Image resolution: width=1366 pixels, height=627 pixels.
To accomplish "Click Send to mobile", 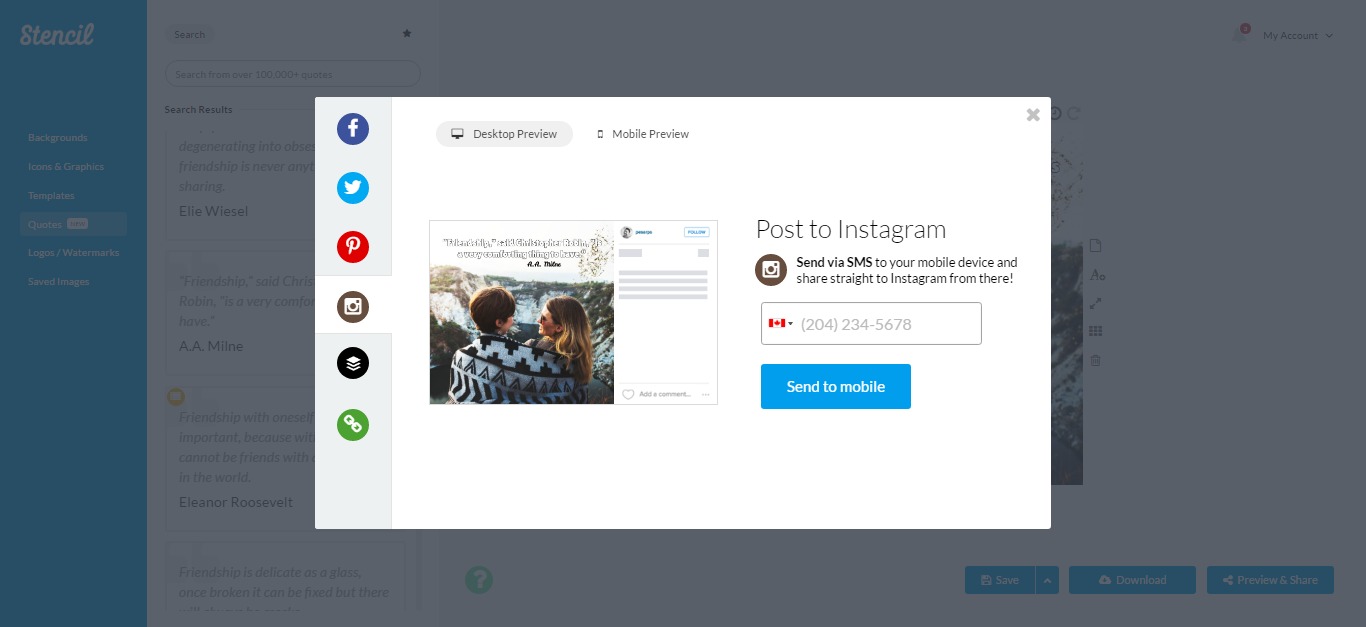I will click(x=835, y=386).
